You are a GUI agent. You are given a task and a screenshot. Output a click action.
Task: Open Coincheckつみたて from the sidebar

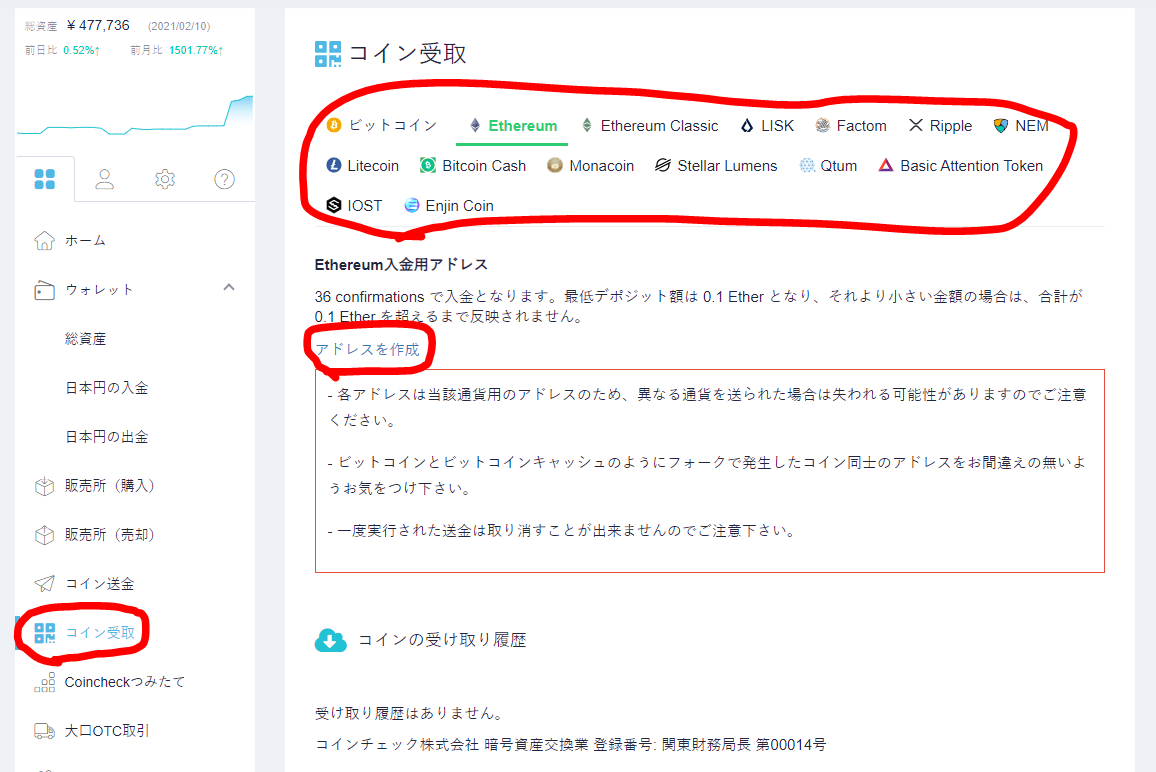point(125,682)
